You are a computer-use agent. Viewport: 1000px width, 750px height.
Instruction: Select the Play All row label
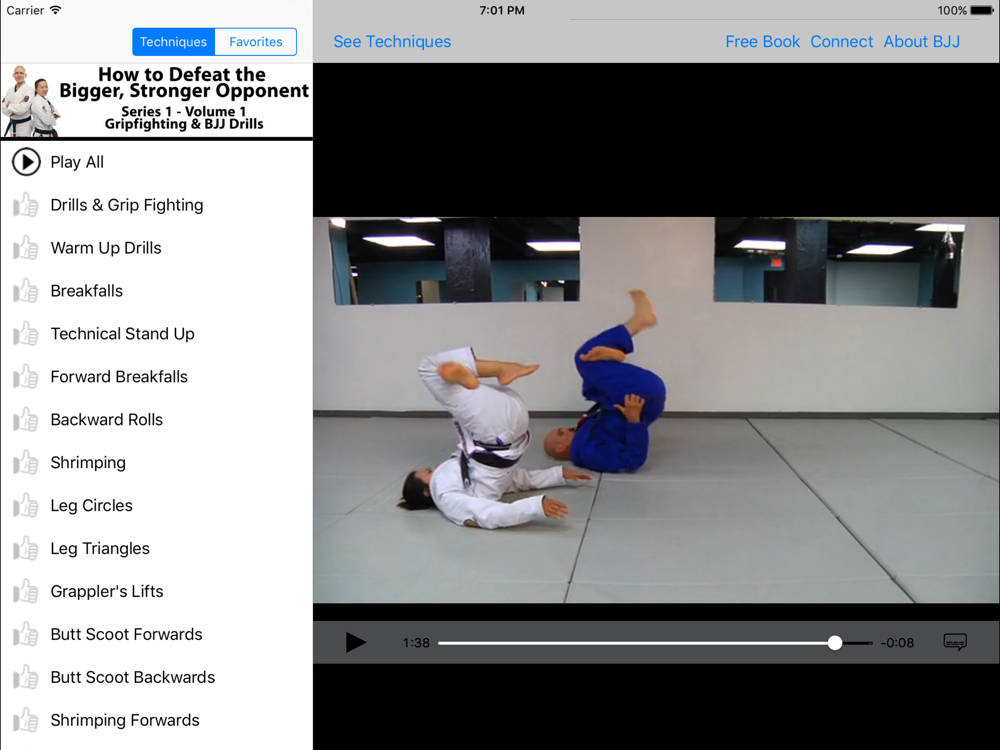coord(77,162)
